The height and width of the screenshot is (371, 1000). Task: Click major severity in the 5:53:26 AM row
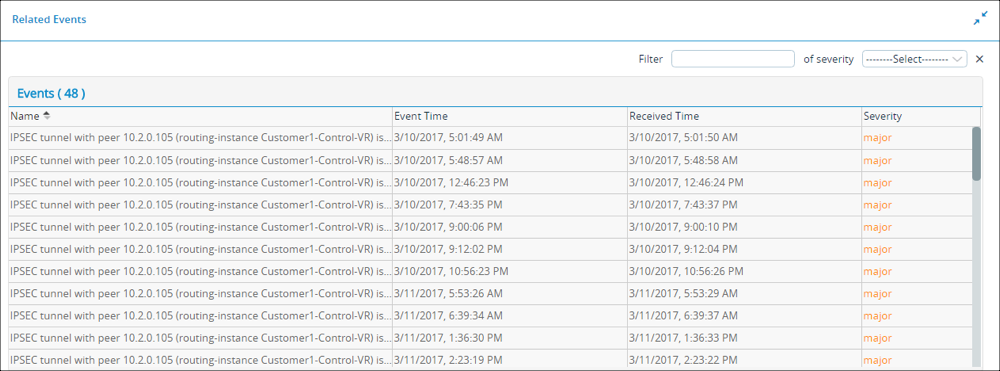pos(878,294)
